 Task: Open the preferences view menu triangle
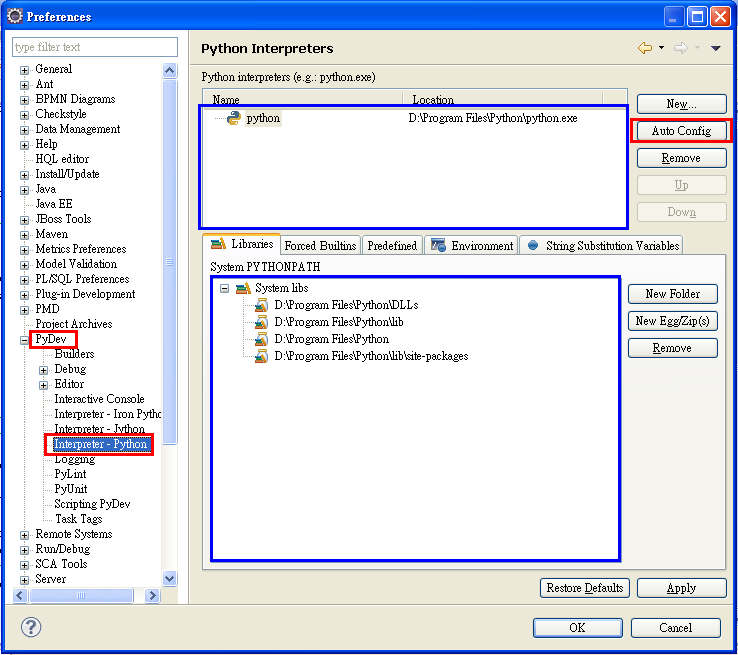click(715, 48)
